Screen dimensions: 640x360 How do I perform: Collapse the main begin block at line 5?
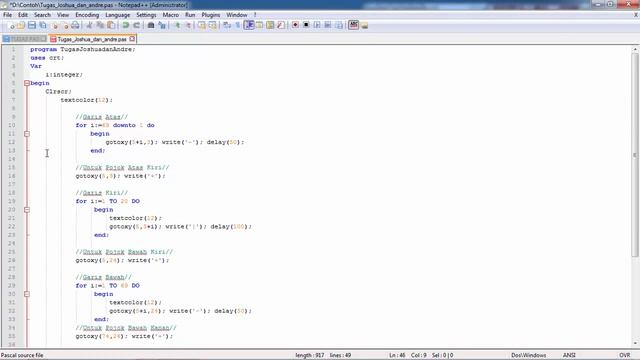coord(27,83)
